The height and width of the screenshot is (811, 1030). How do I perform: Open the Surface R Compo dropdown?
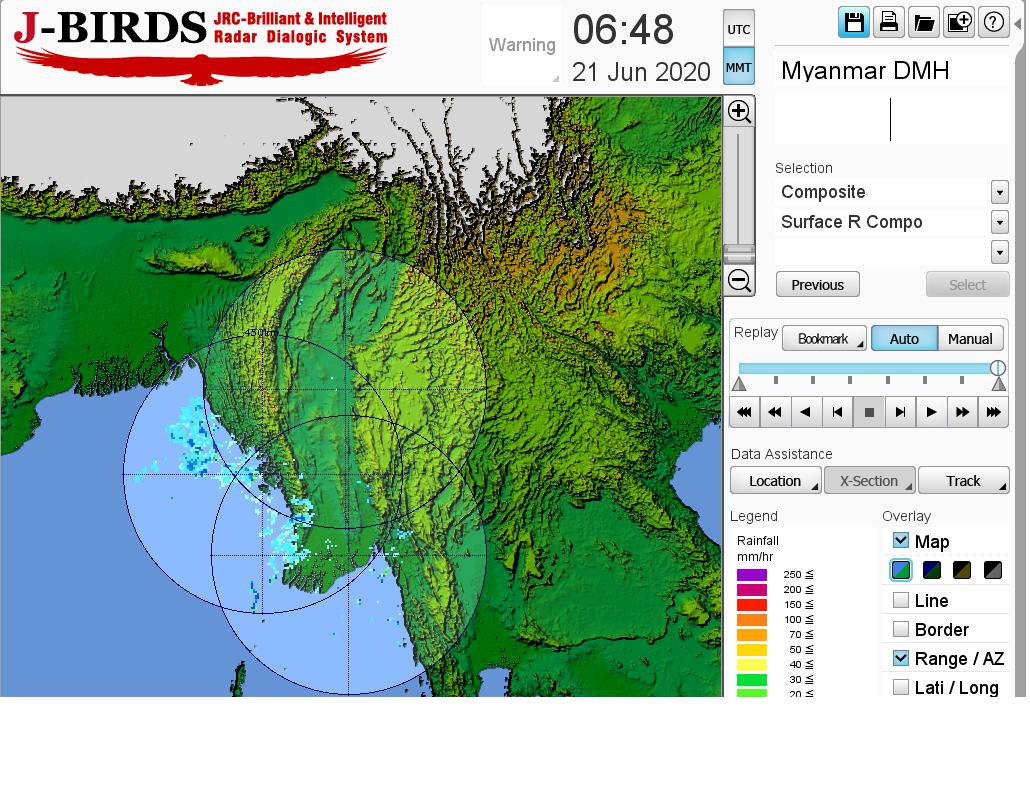pyautogui.click(x=999, y=222)
